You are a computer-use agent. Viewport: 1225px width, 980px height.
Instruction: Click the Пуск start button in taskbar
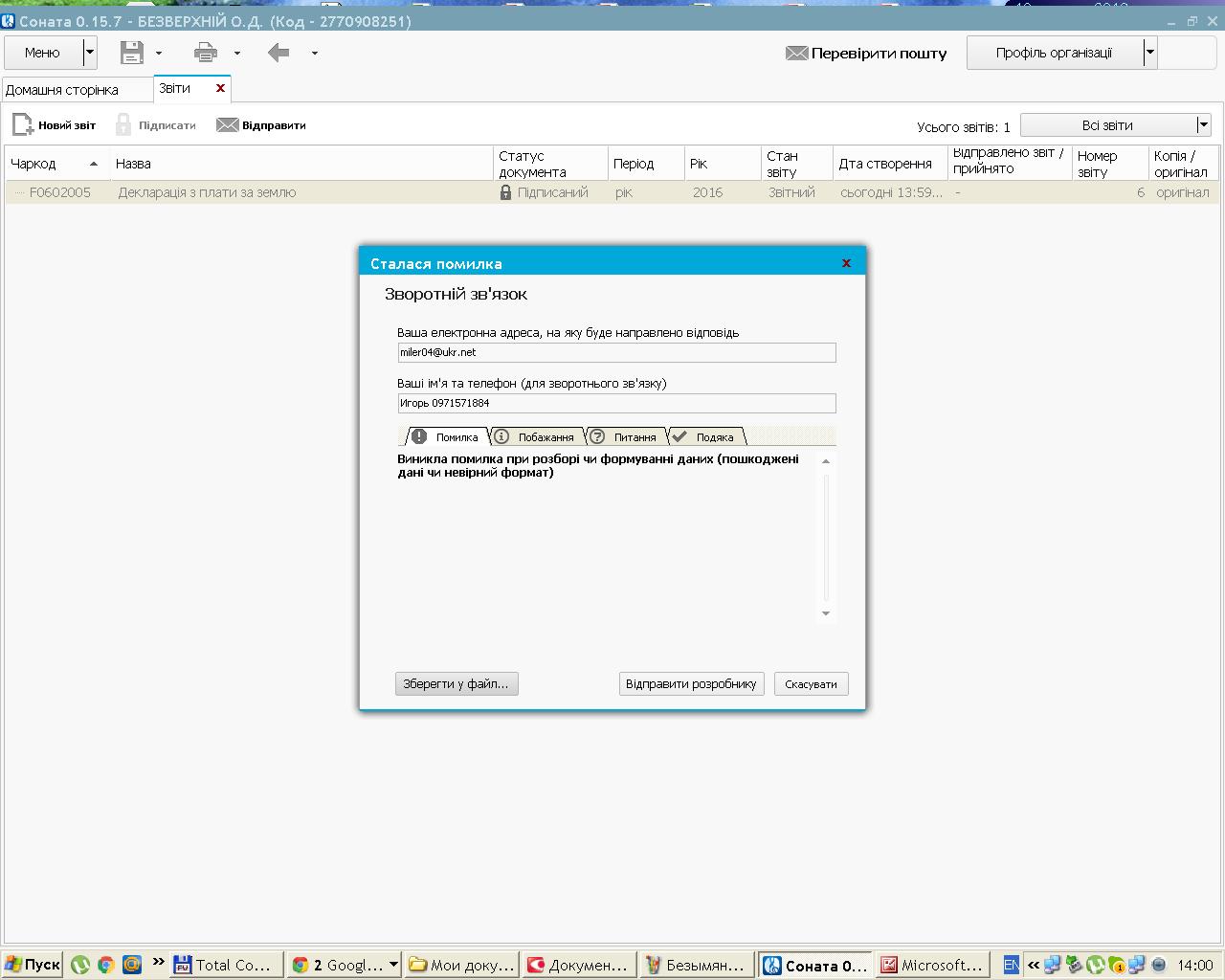(x=33, y=965)
